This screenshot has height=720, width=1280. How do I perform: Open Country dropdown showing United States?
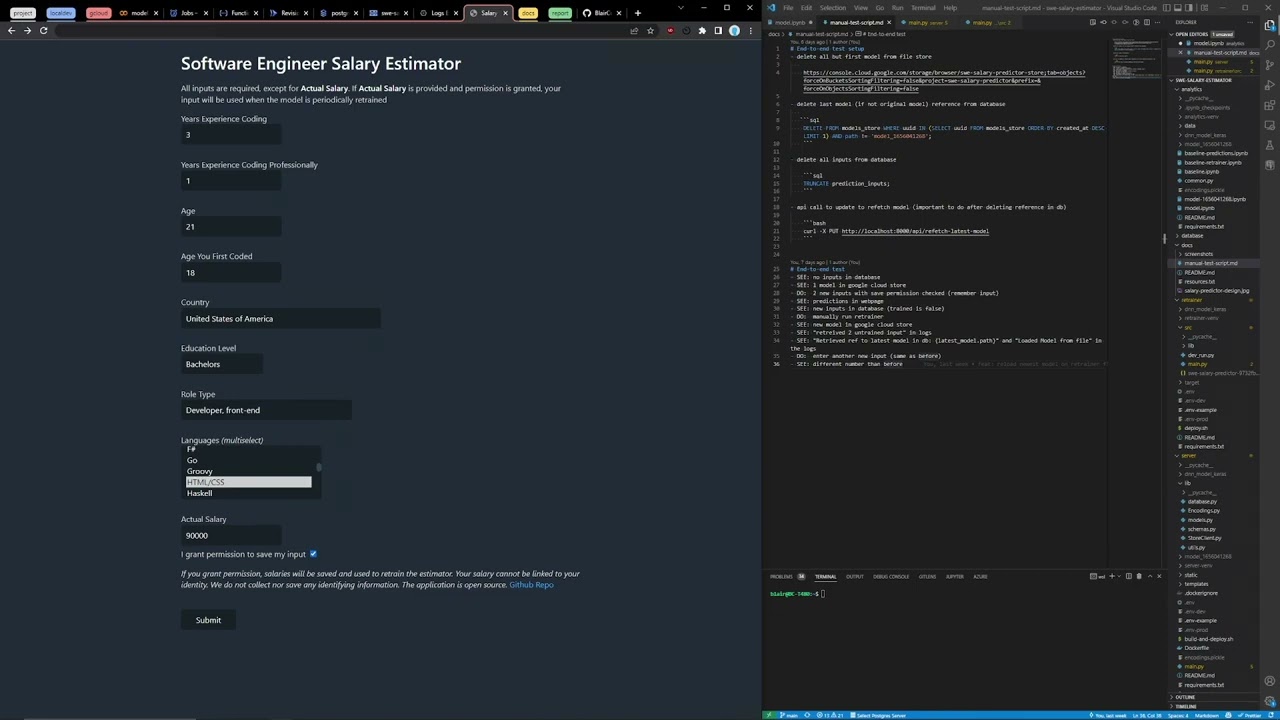point(280,319)
